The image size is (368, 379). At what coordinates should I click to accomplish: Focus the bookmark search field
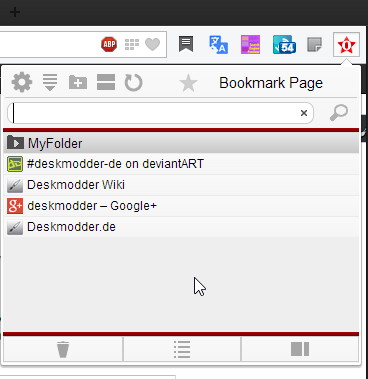pyautogui.click(x=160, y=113)
